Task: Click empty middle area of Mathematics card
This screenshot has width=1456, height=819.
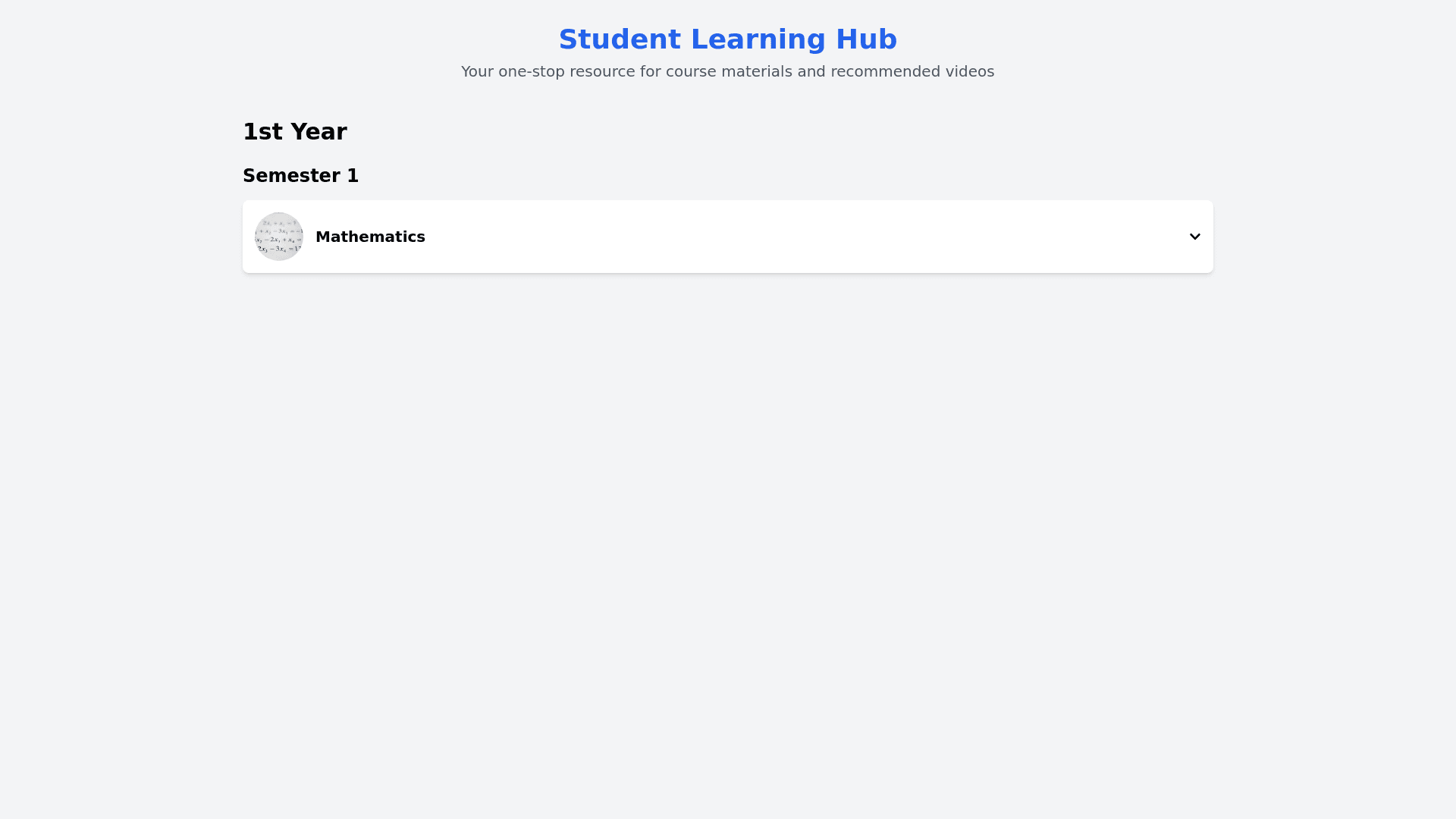Action: 758,237
